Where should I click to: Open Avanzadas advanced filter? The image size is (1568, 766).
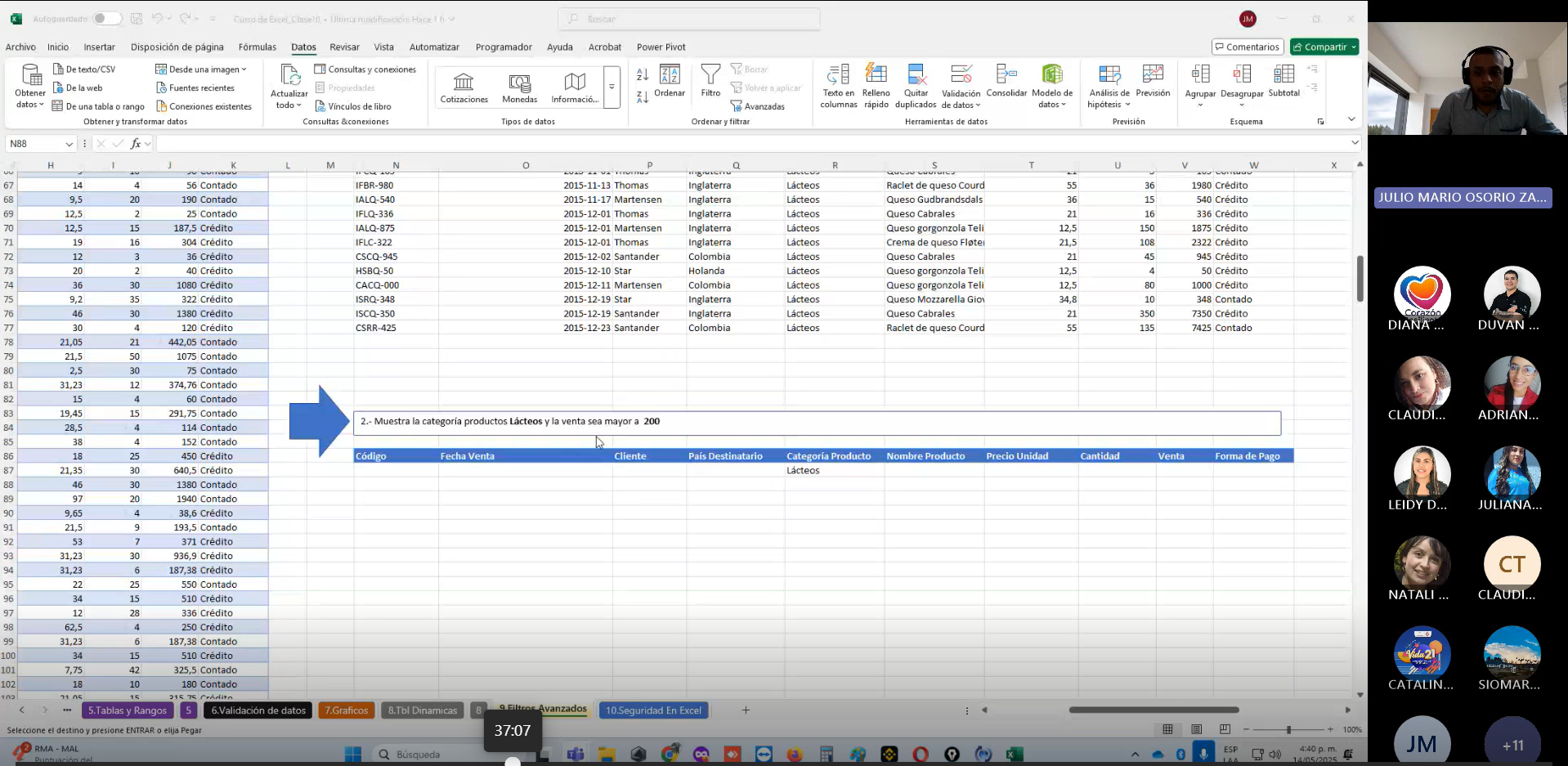pos(758,106)
